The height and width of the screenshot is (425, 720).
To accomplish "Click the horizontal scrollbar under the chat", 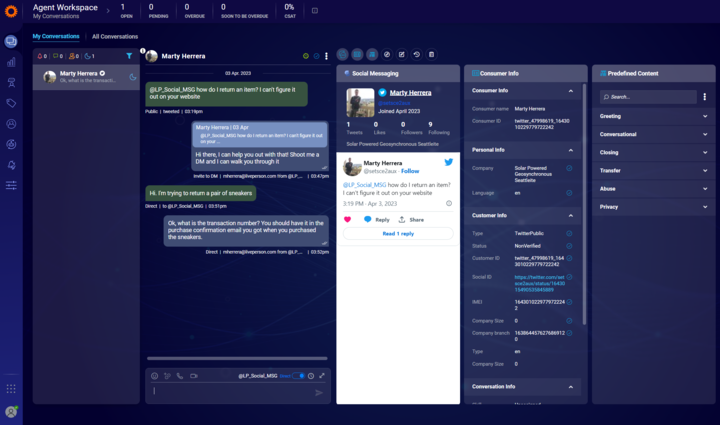I will tap(237, 358).
